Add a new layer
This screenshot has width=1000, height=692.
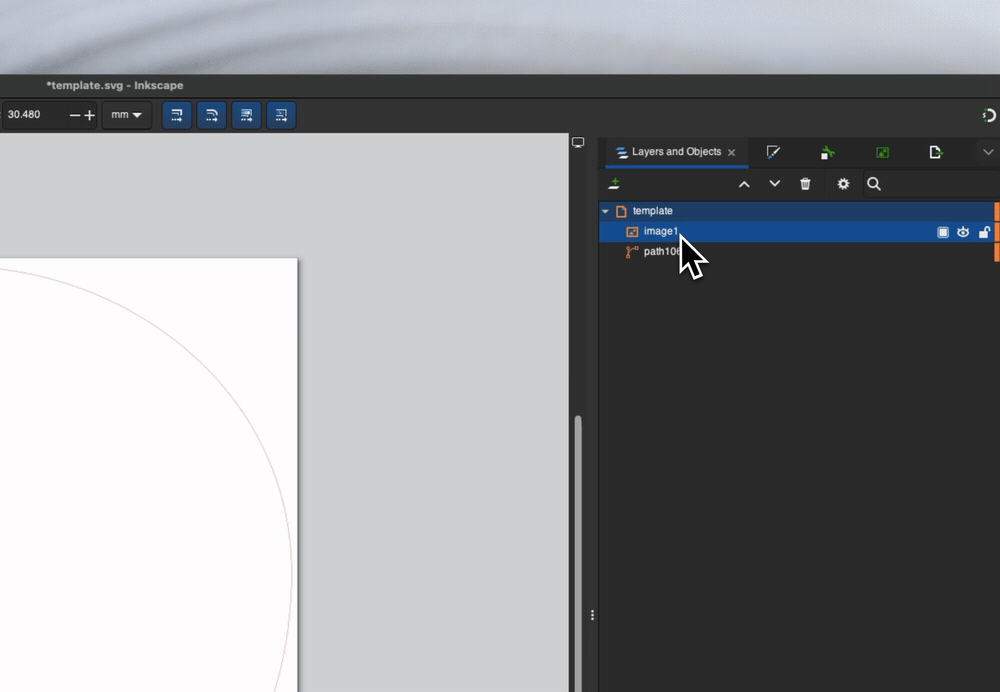[x=614, y=184]
